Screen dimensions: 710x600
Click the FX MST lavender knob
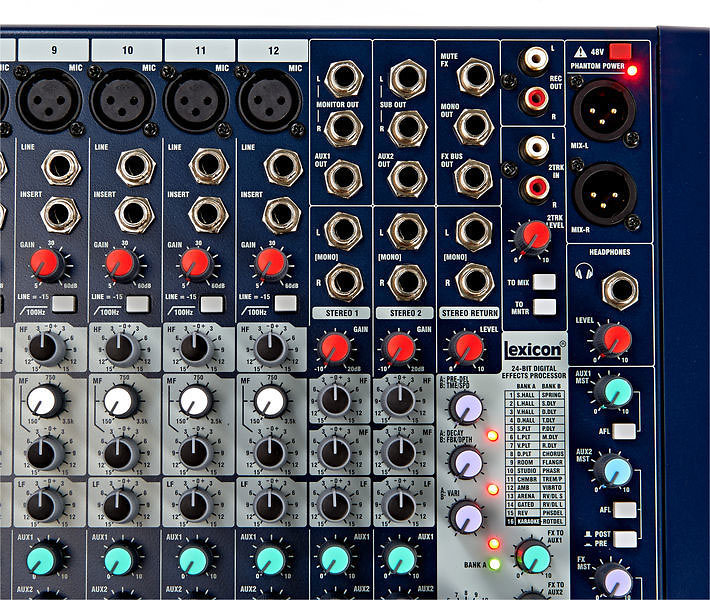(617, 583)
